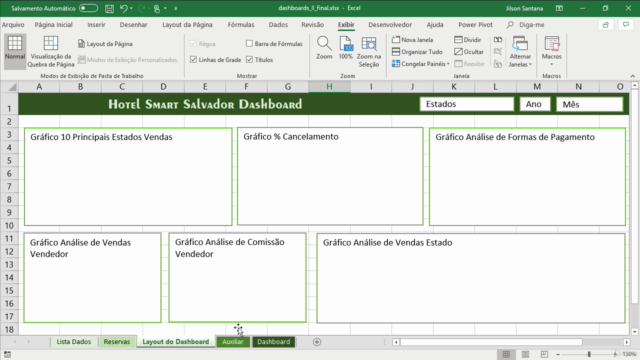Click the Mês filter box

(x=589, y=104)
